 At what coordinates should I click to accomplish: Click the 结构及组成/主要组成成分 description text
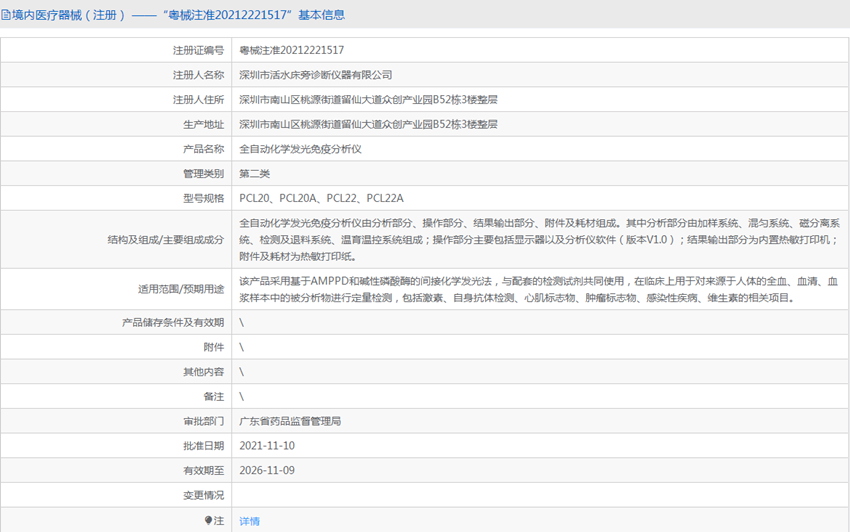point(540,240)
